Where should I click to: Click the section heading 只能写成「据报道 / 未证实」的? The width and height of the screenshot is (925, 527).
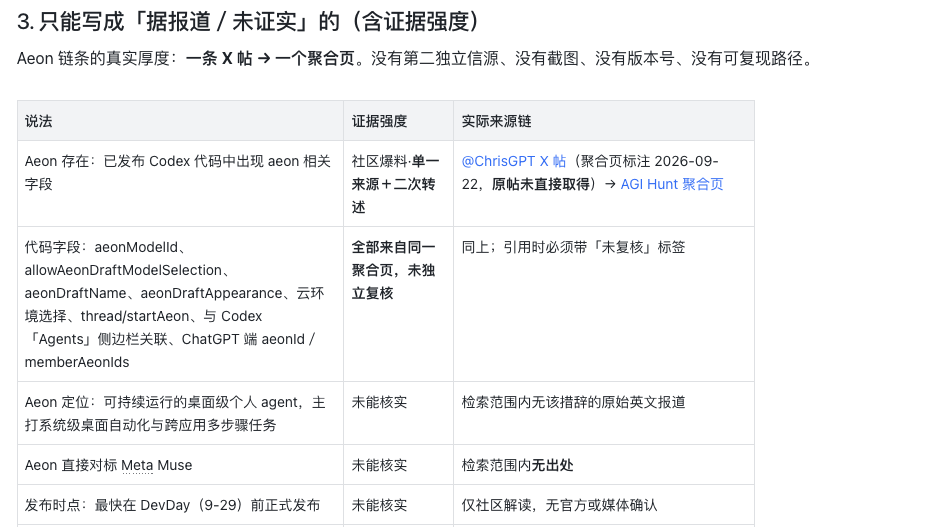(x=248, y=22)
